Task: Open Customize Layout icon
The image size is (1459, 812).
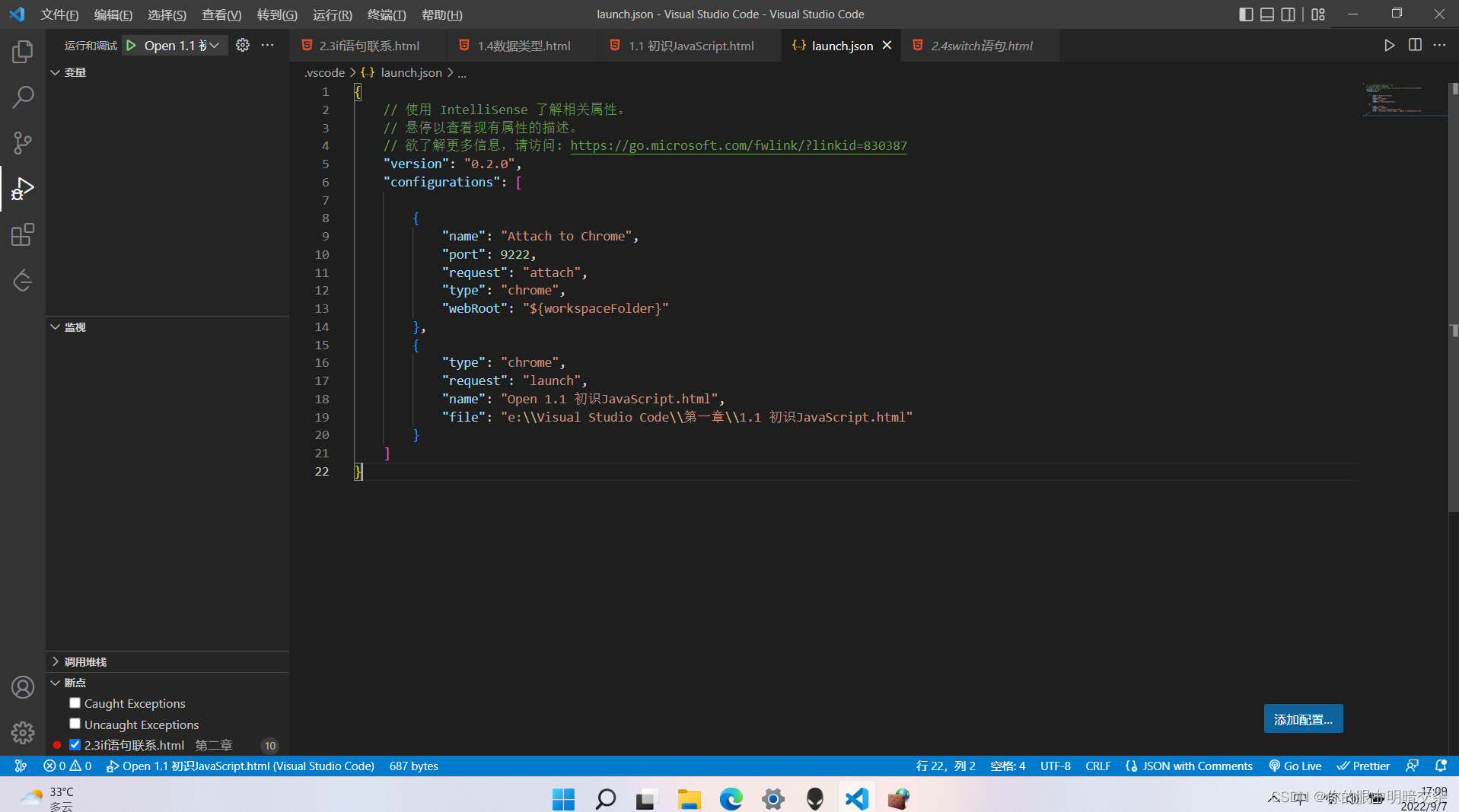Action: [1318, 14]
